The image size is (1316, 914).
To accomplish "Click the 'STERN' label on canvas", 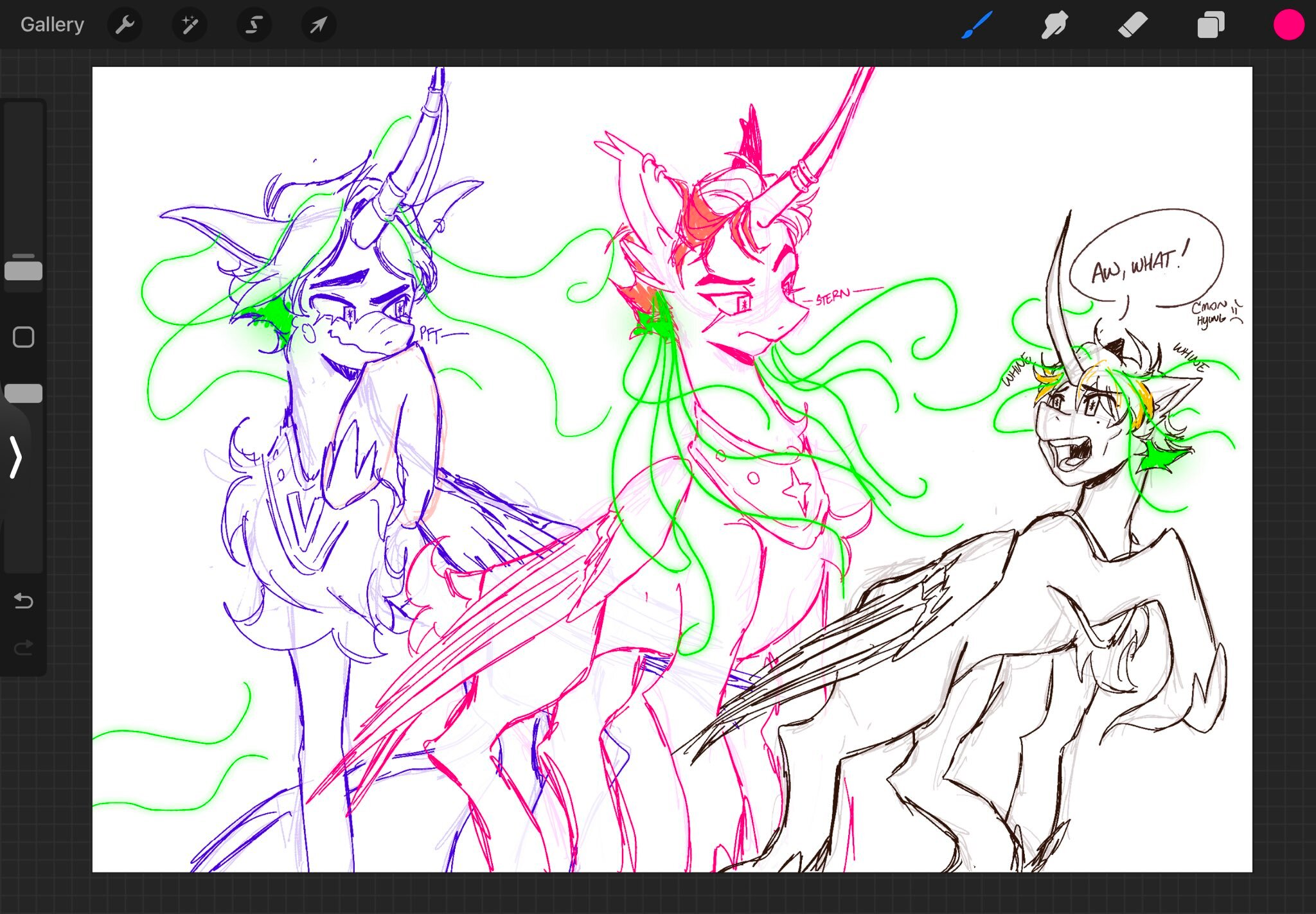I will click(833, 297).
